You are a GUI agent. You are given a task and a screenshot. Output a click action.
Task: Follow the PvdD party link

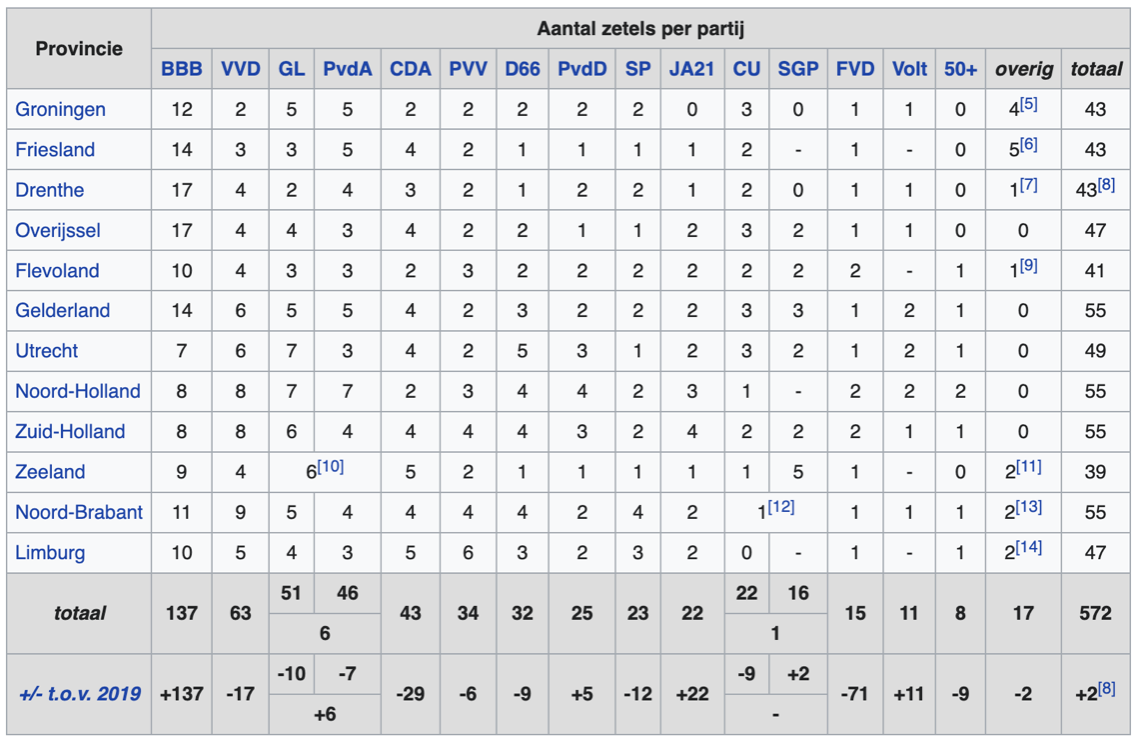[582, 69]
